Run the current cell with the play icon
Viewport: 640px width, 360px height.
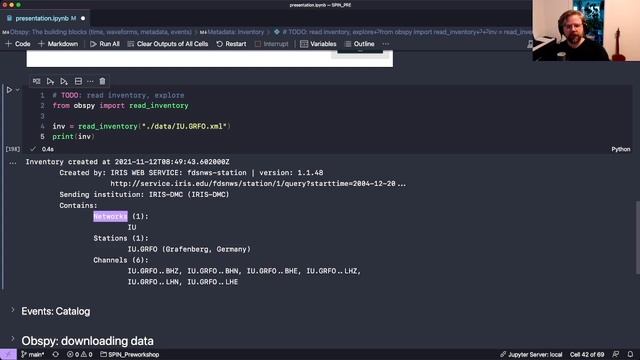(x=9, y=90)
